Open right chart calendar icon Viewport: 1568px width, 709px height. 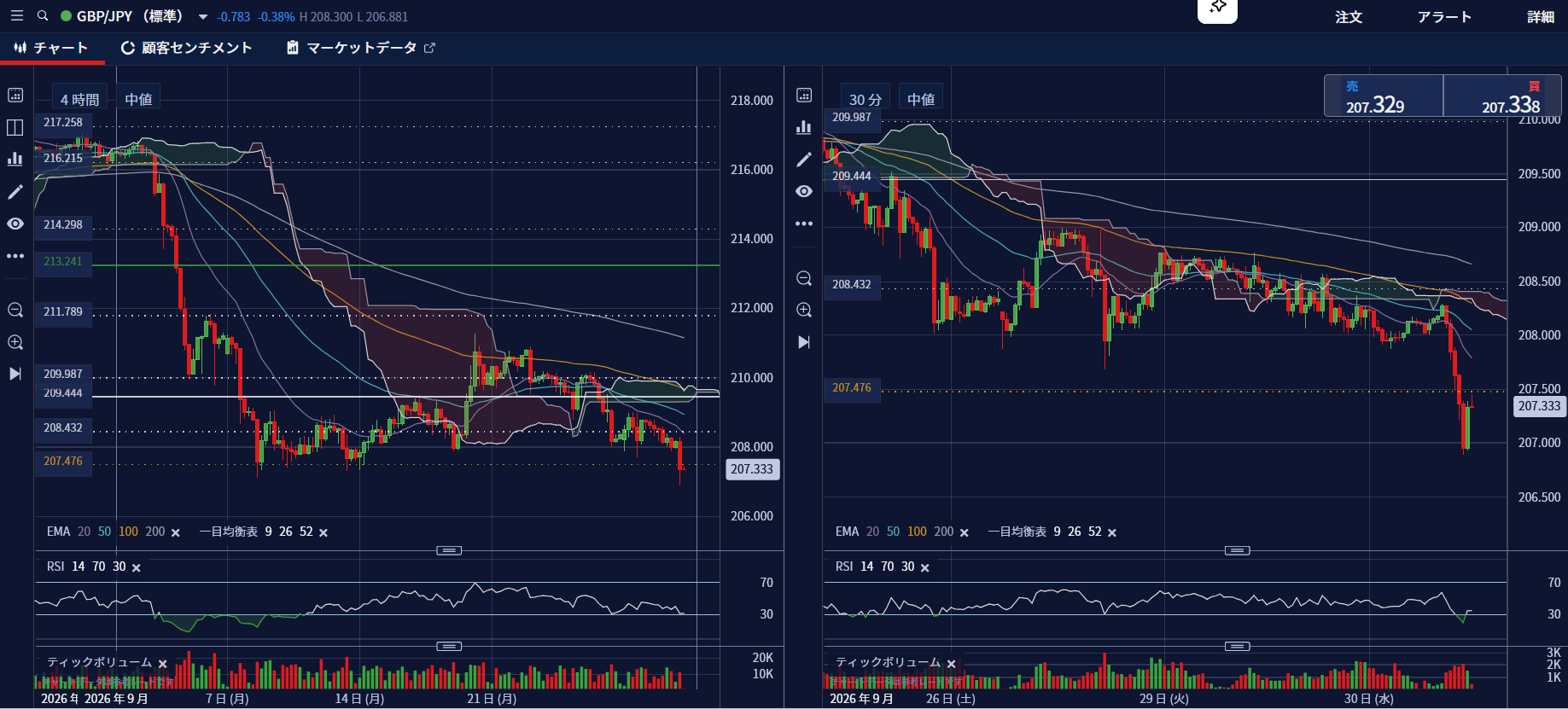pos(804,95)
